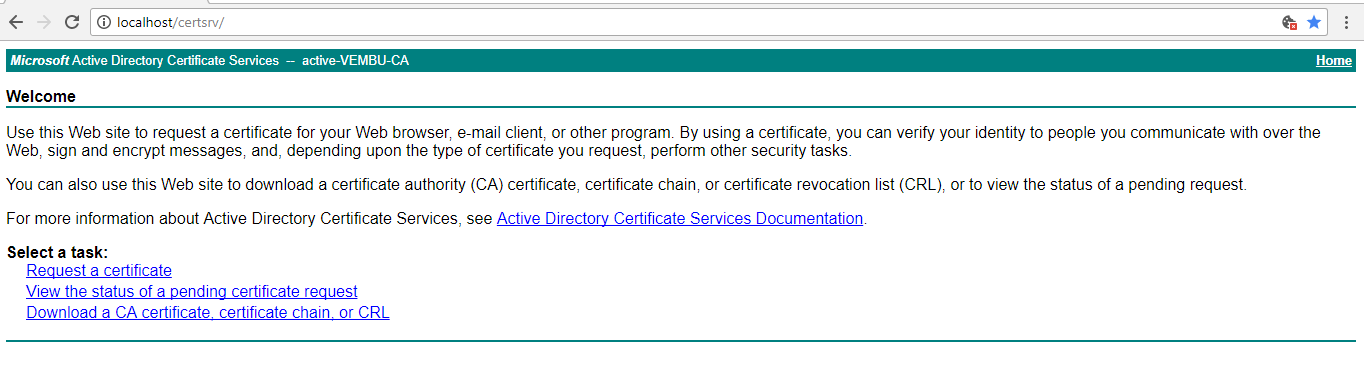View the status of a pending certificate request

(192, 291)
